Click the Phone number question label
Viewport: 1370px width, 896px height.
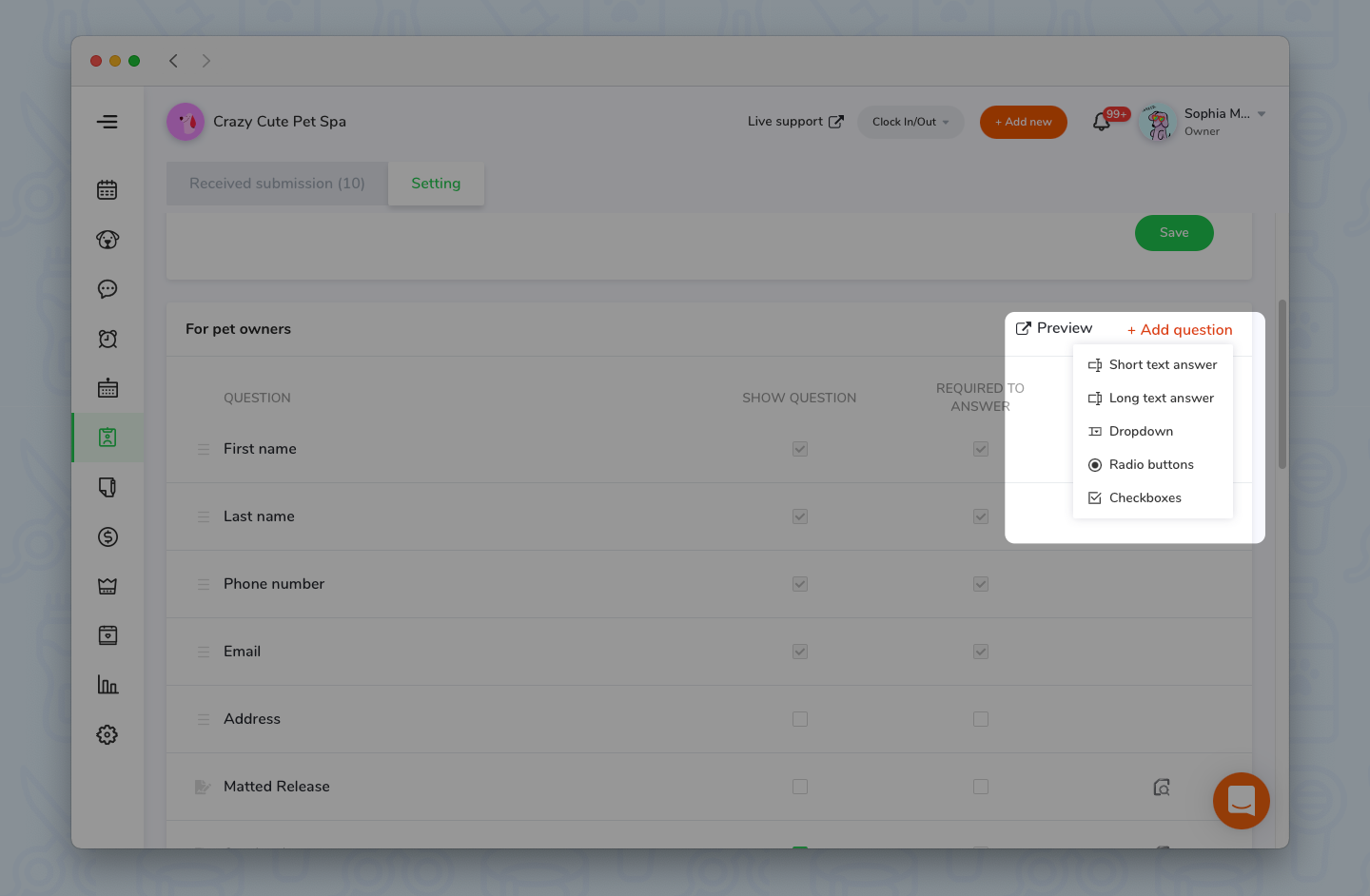point(274,584)
